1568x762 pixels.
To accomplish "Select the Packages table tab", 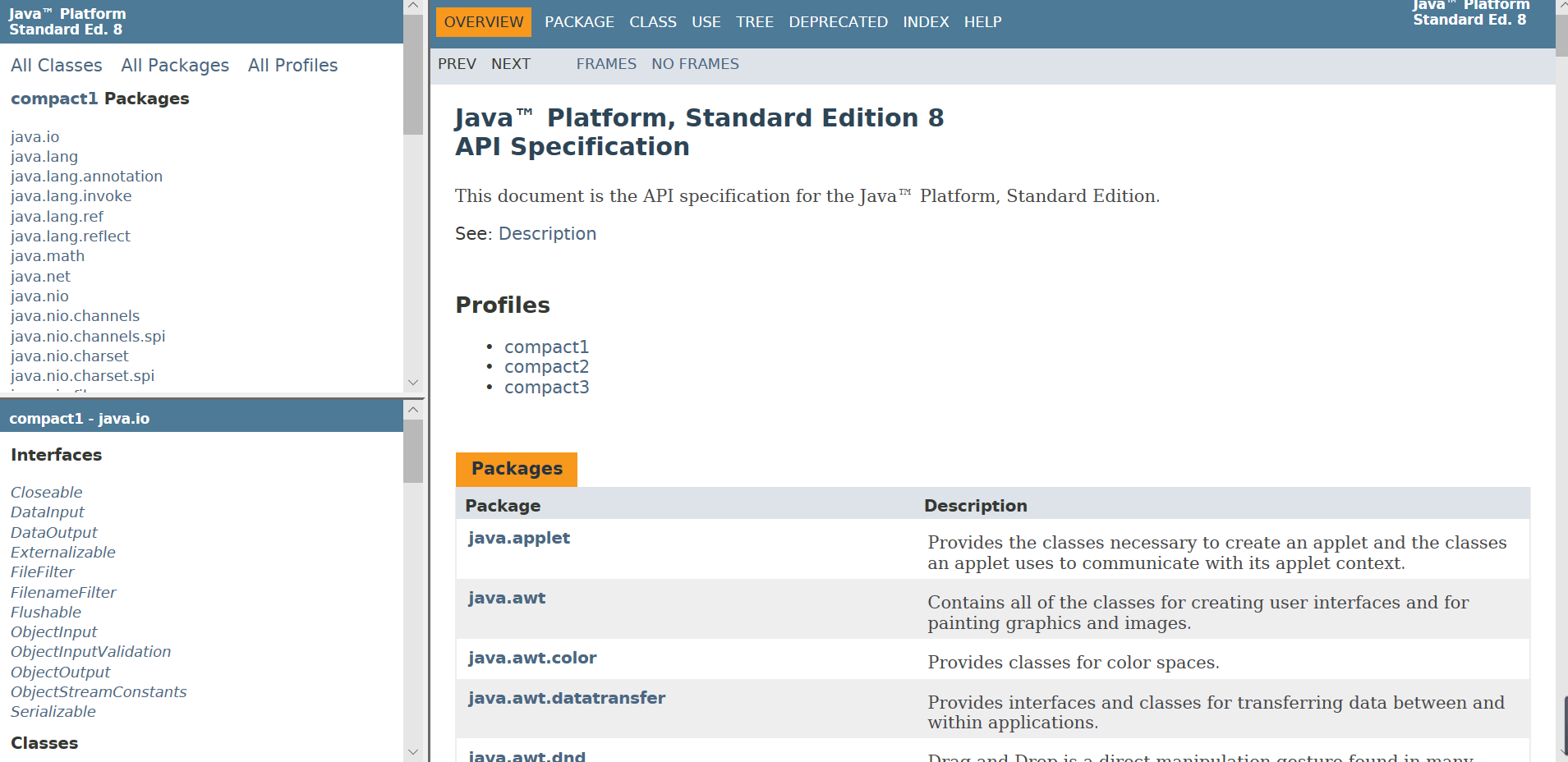I will pyautogui.click(x=517, y=469).
